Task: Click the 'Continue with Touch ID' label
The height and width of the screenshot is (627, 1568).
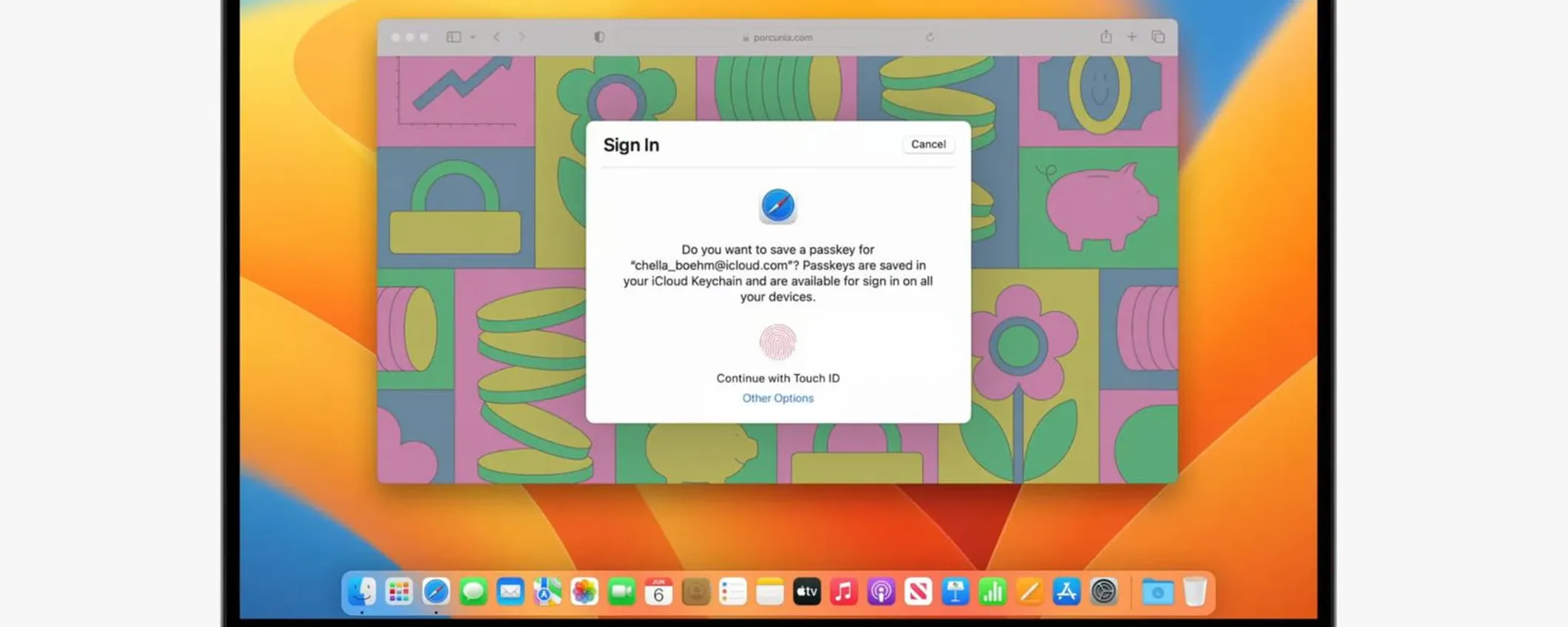Action: coord(777,378)
